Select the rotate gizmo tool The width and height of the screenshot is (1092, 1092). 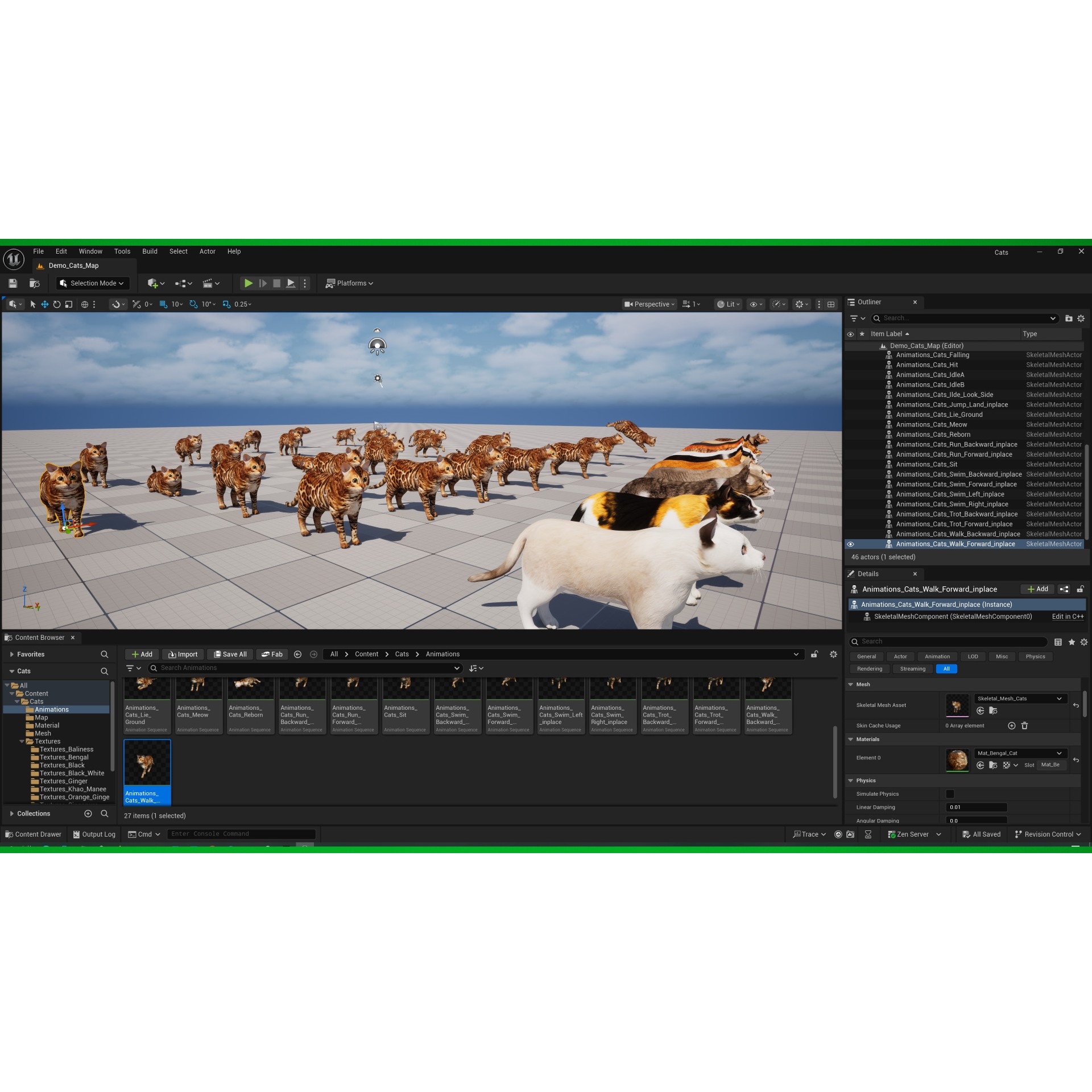coord(56,304)
